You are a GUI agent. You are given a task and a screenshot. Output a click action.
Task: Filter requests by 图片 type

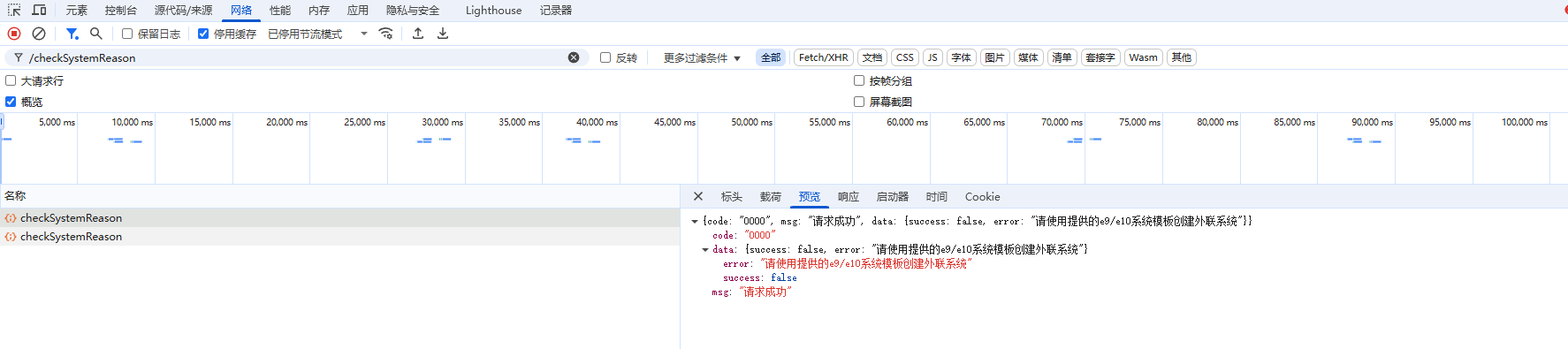pos(994,57)
